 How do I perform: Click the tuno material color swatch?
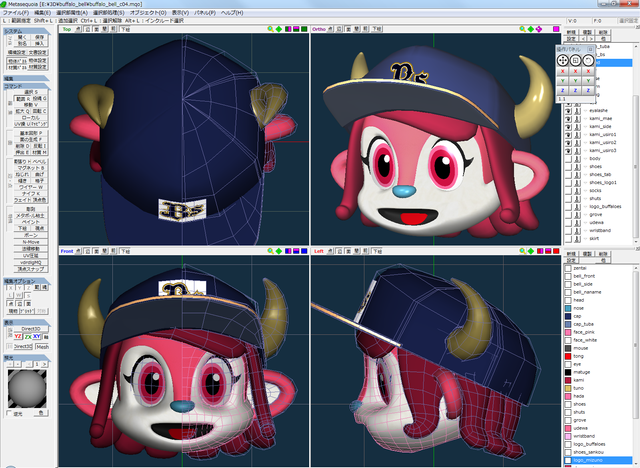(x=568, y=388)
